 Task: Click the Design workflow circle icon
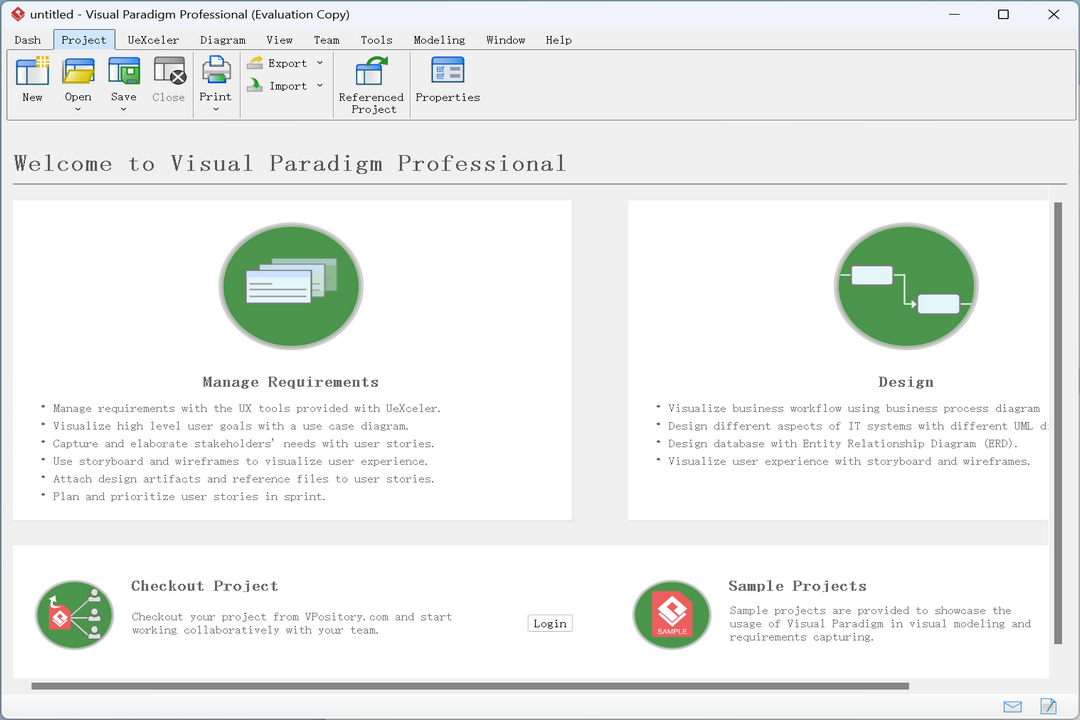point(905,286)
